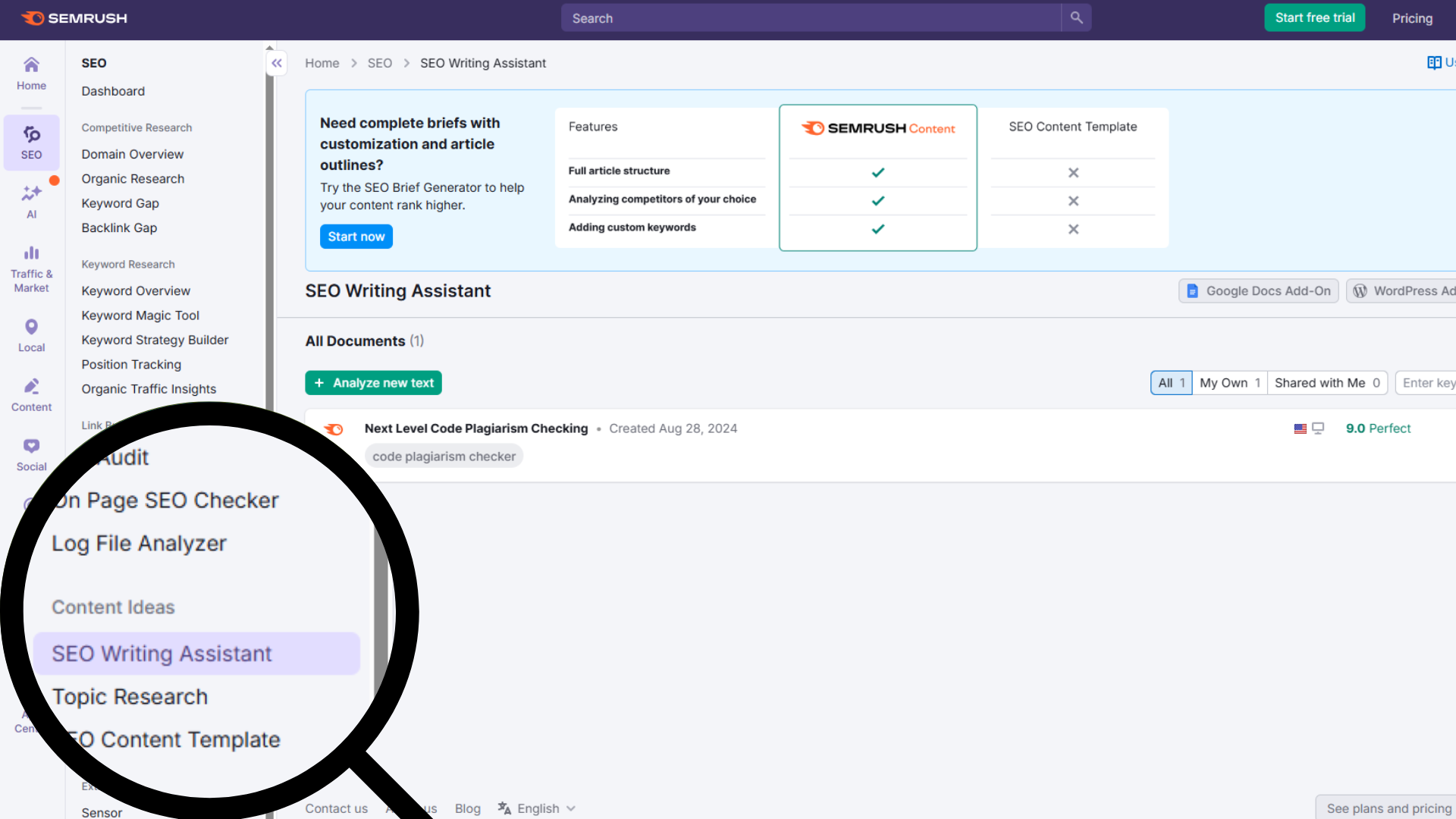Click into the top Search field
The image size is (1456, 819).
point(810,18)
